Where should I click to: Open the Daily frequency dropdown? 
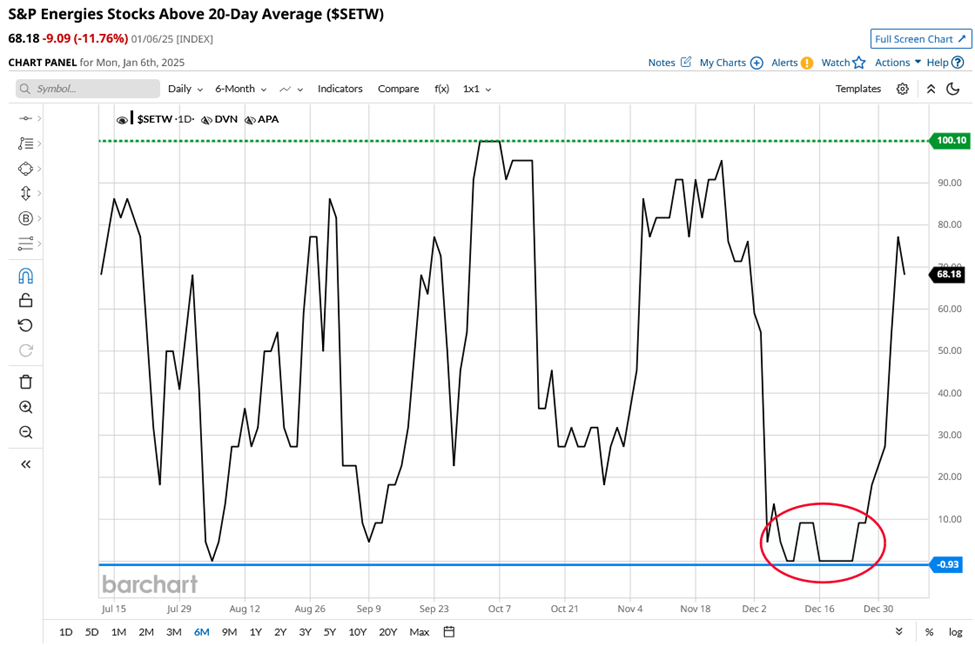point(185,89)
